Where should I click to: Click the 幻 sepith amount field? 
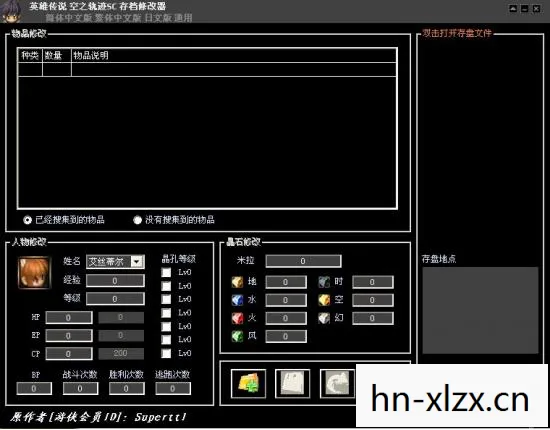[x=373, y=318]
